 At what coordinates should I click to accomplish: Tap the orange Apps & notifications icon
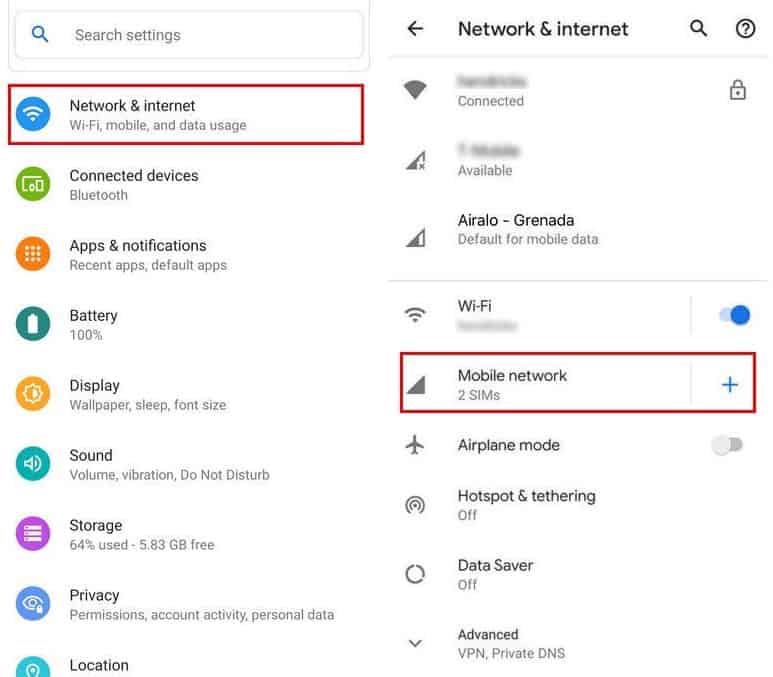click(34, 254)
